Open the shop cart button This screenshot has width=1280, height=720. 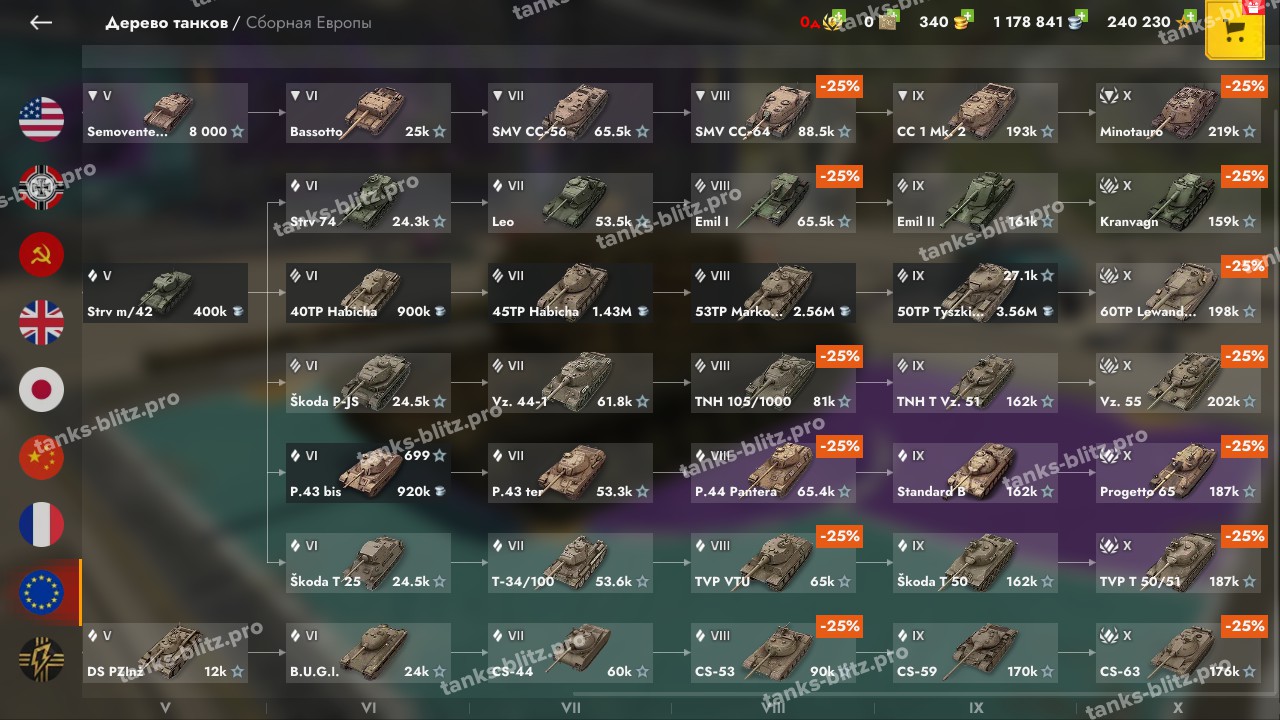(1235, 30)
